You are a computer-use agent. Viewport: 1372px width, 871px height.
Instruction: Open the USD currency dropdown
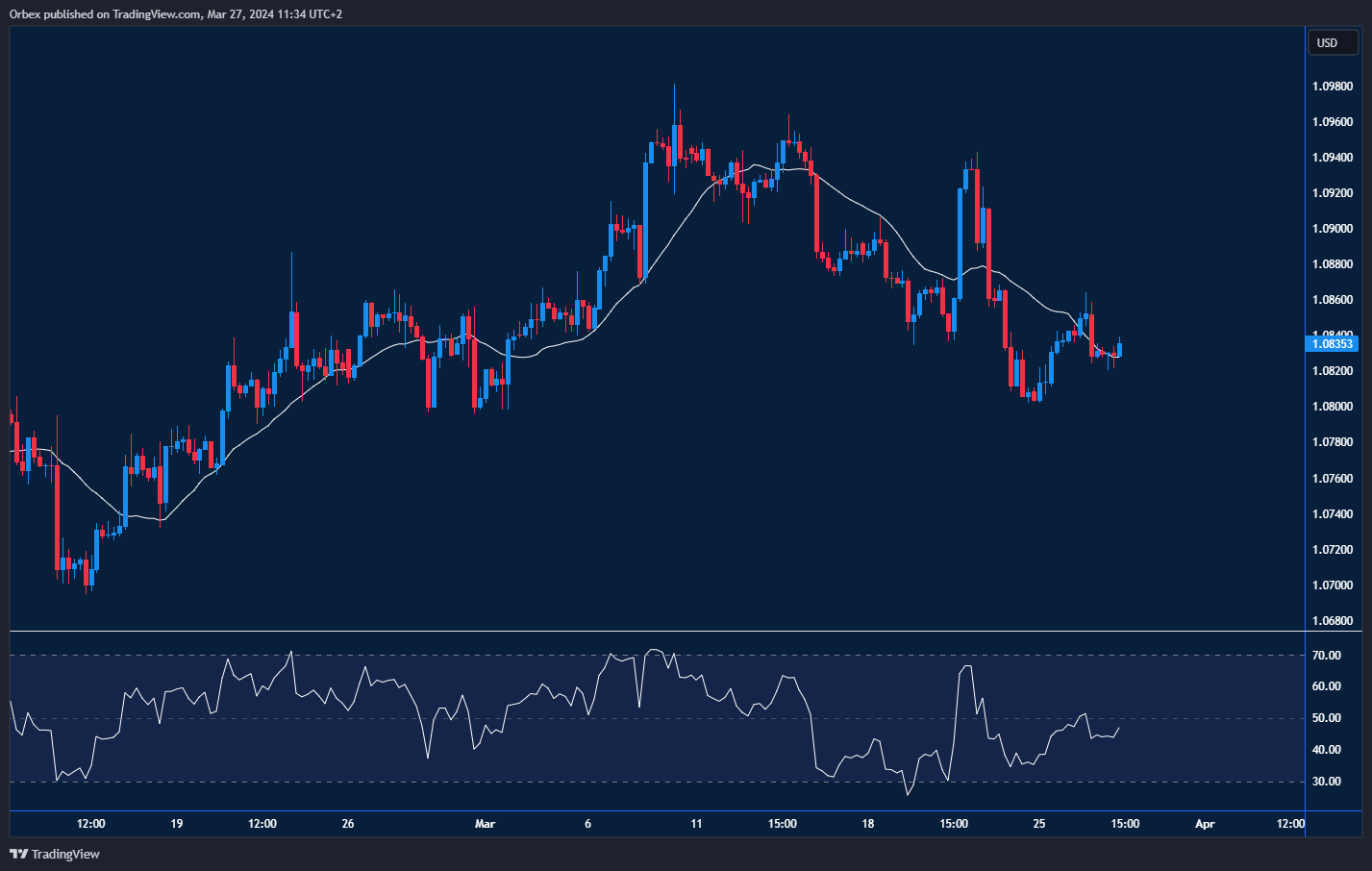(x=1332, y=42)
